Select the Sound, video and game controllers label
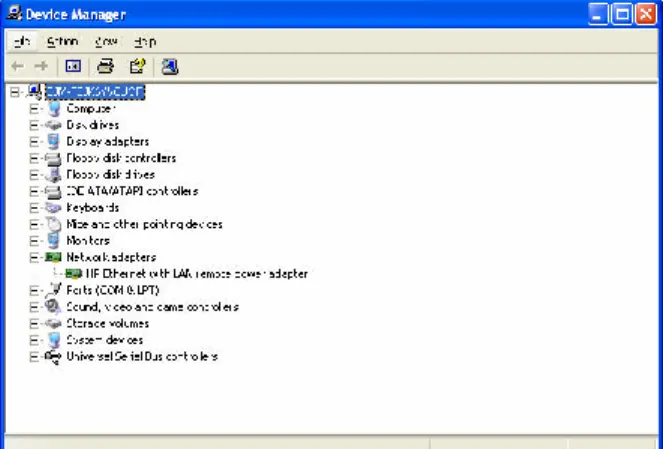Viewport: 663px width, 449px height. (153, 307)
